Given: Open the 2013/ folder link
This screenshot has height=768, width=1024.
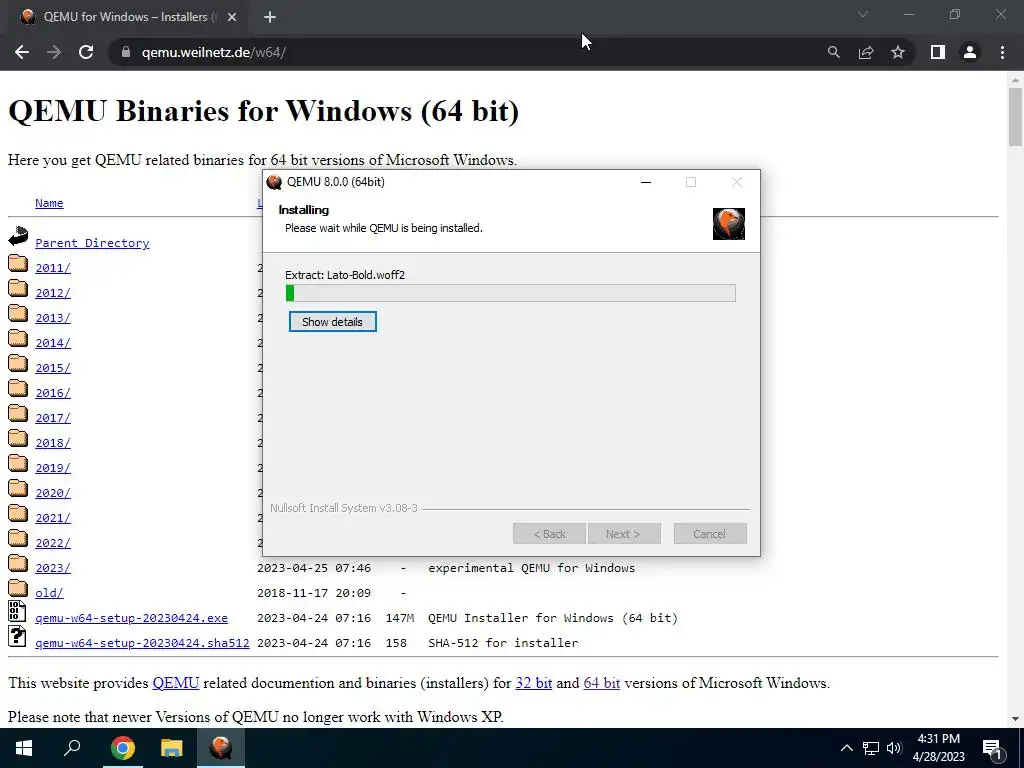Looking at the screenshot, I should 53,318.
